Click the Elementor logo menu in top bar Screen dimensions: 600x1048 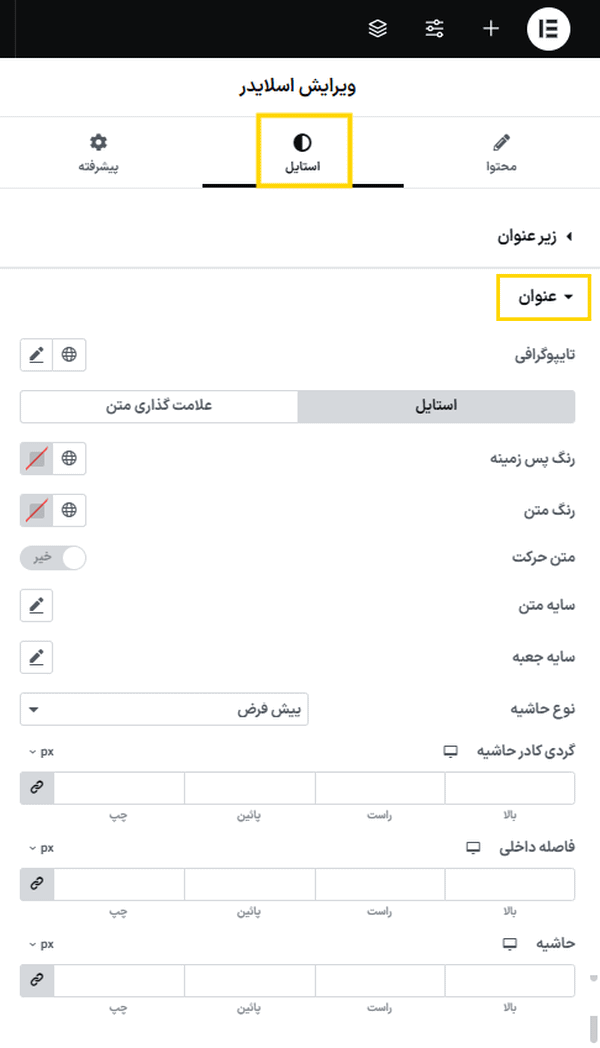tap(548, 28)
